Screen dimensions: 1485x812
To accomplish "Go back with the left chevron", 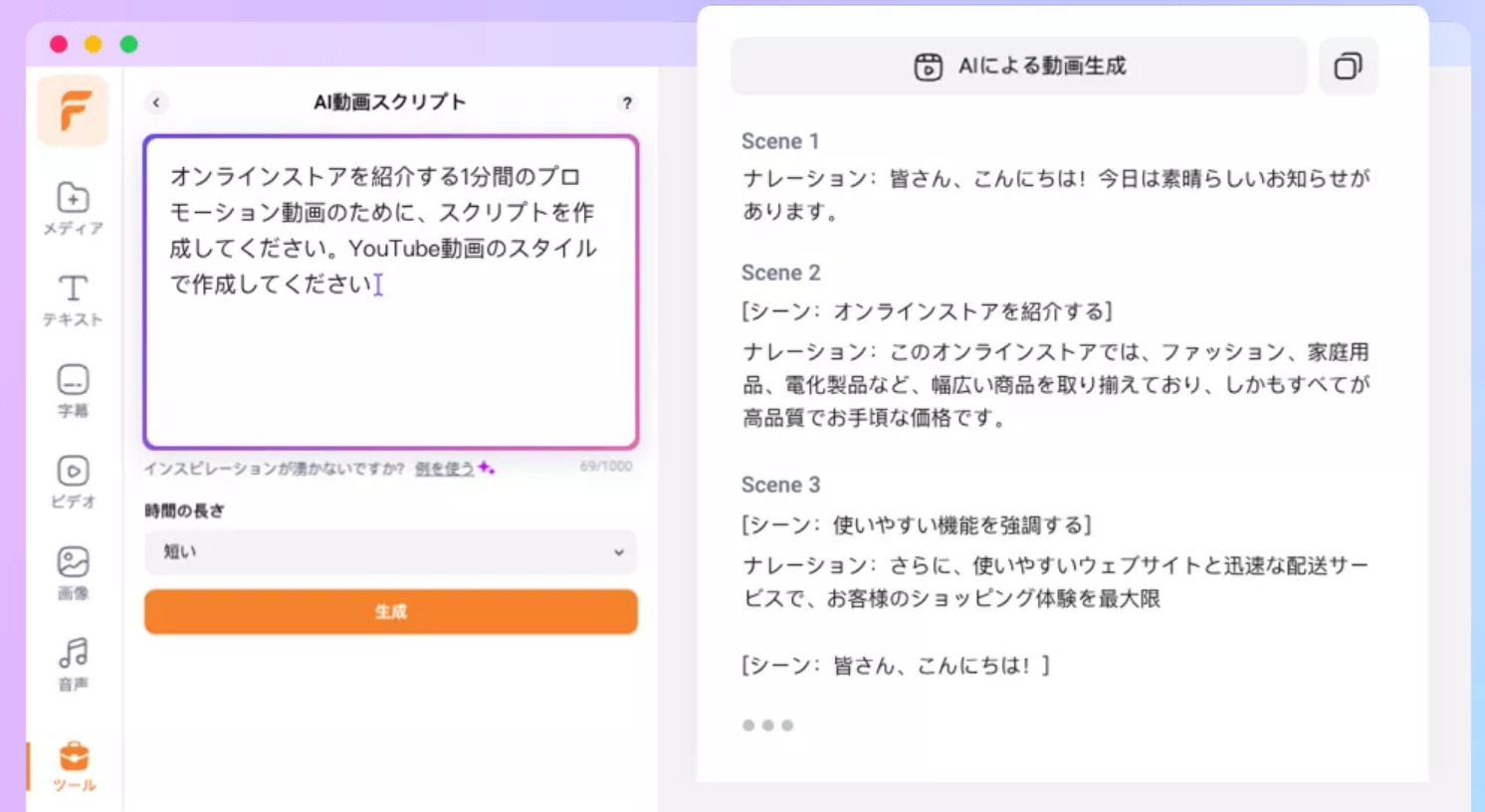I will click(x=156, y=102).
